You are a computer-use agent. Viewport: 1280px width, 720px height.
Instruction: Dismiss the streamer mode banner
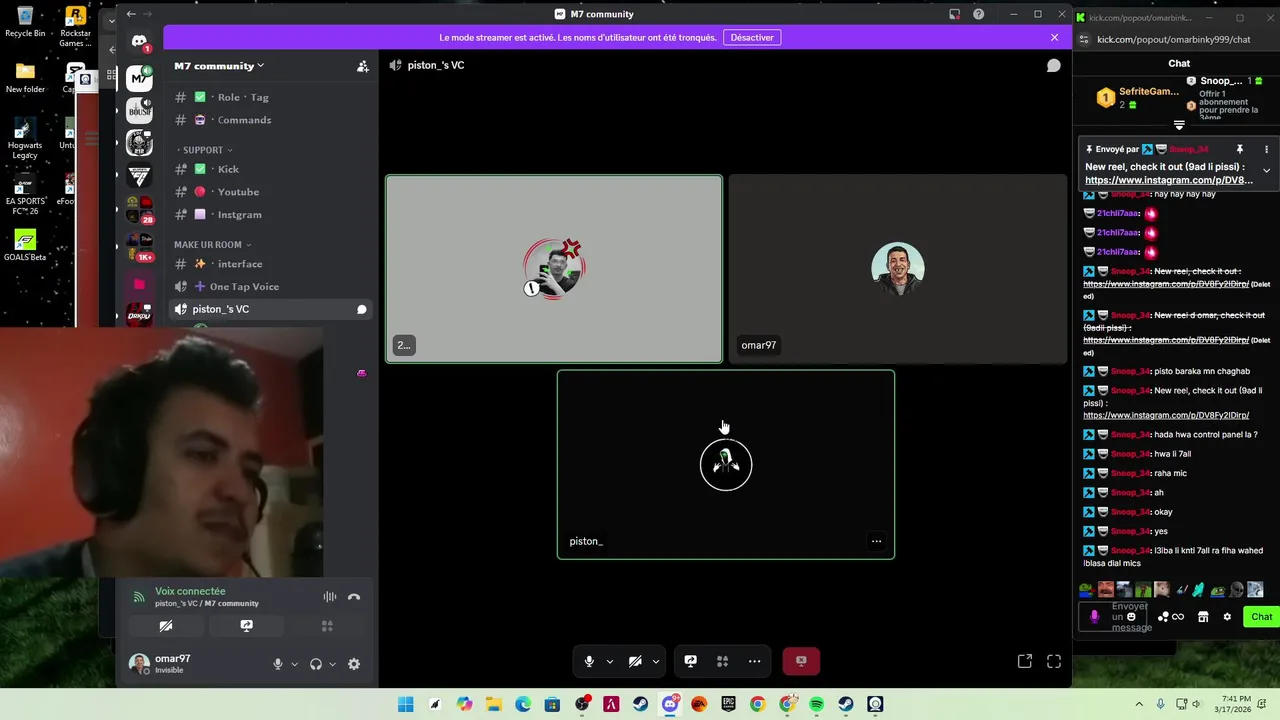tap(1054, 37)
